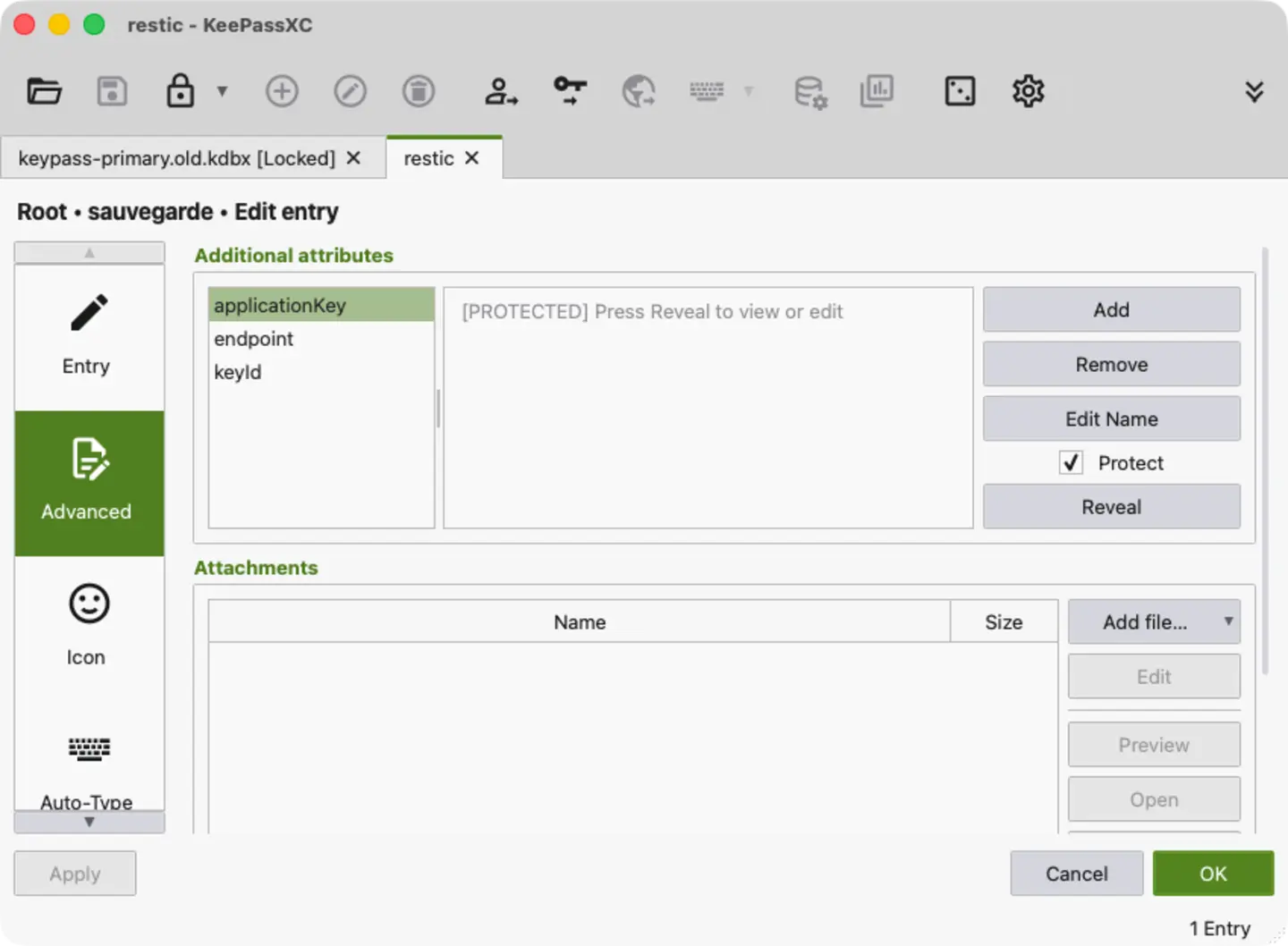Open password generator dice icon
The height and width of the screenshot is (946, 1288).
(x=960, y=91)
